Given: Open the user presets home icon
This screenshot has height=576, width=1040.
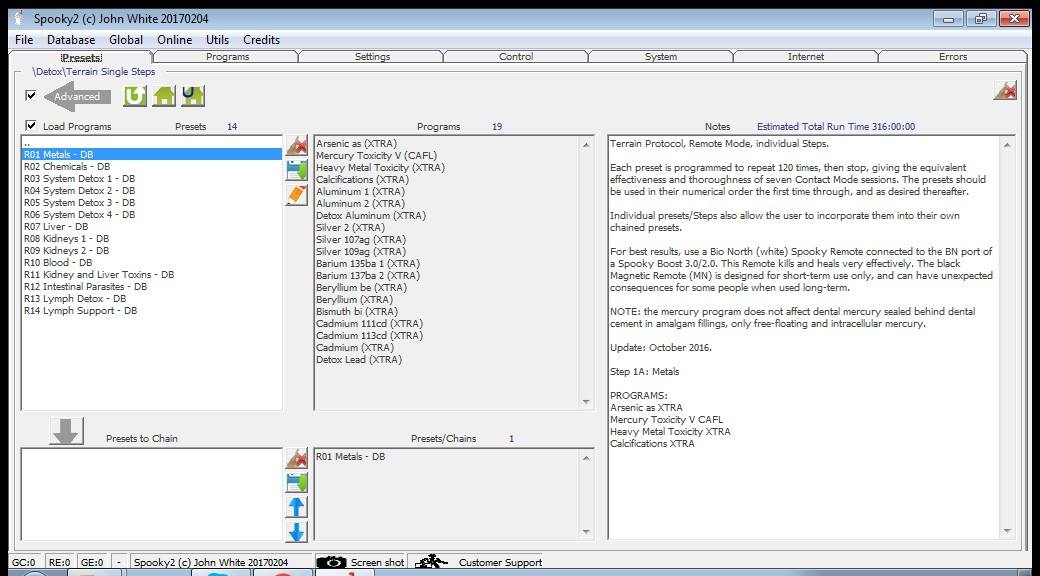Looking at the screenshot, I should coord(193,96).
